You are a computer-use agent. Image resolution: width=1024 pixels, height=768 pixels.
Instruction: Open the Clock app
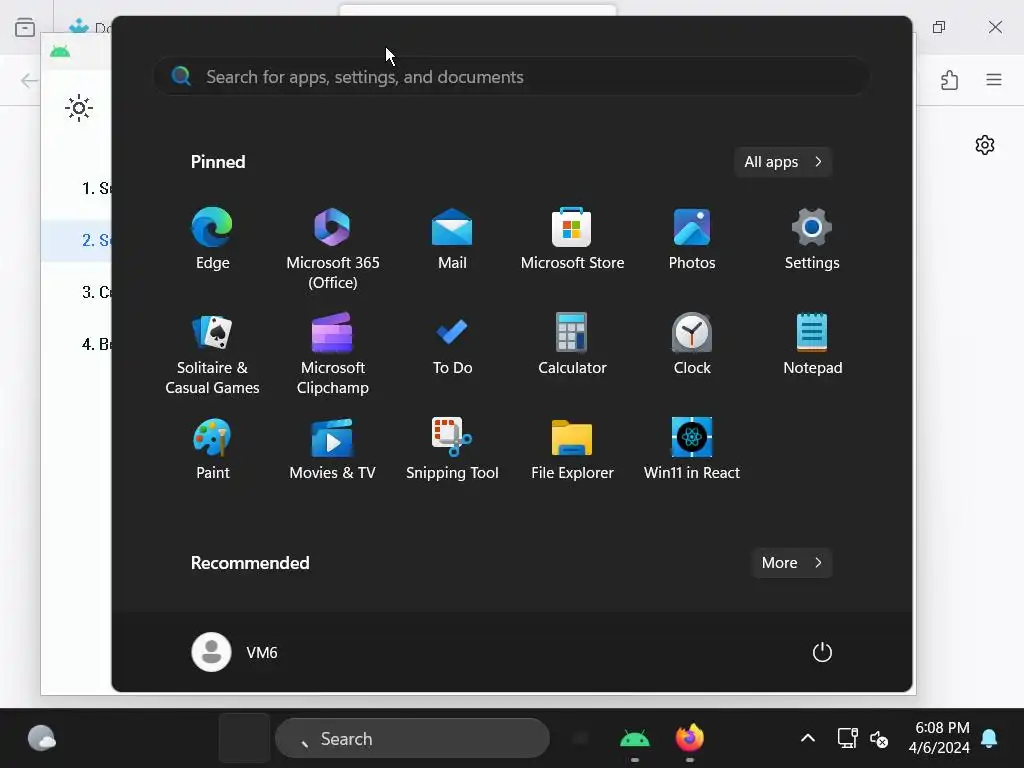692,344
